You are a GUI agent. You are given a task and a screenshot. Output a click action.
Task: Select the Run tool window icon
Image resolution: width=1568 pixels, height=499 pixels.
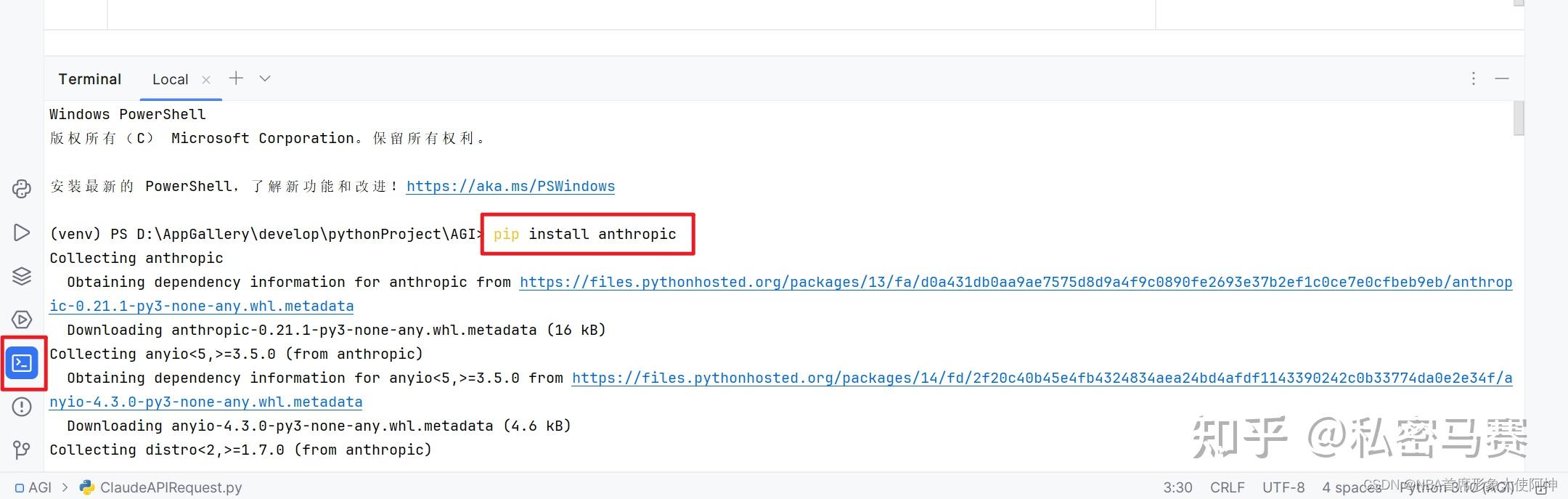tap(21, 232)
